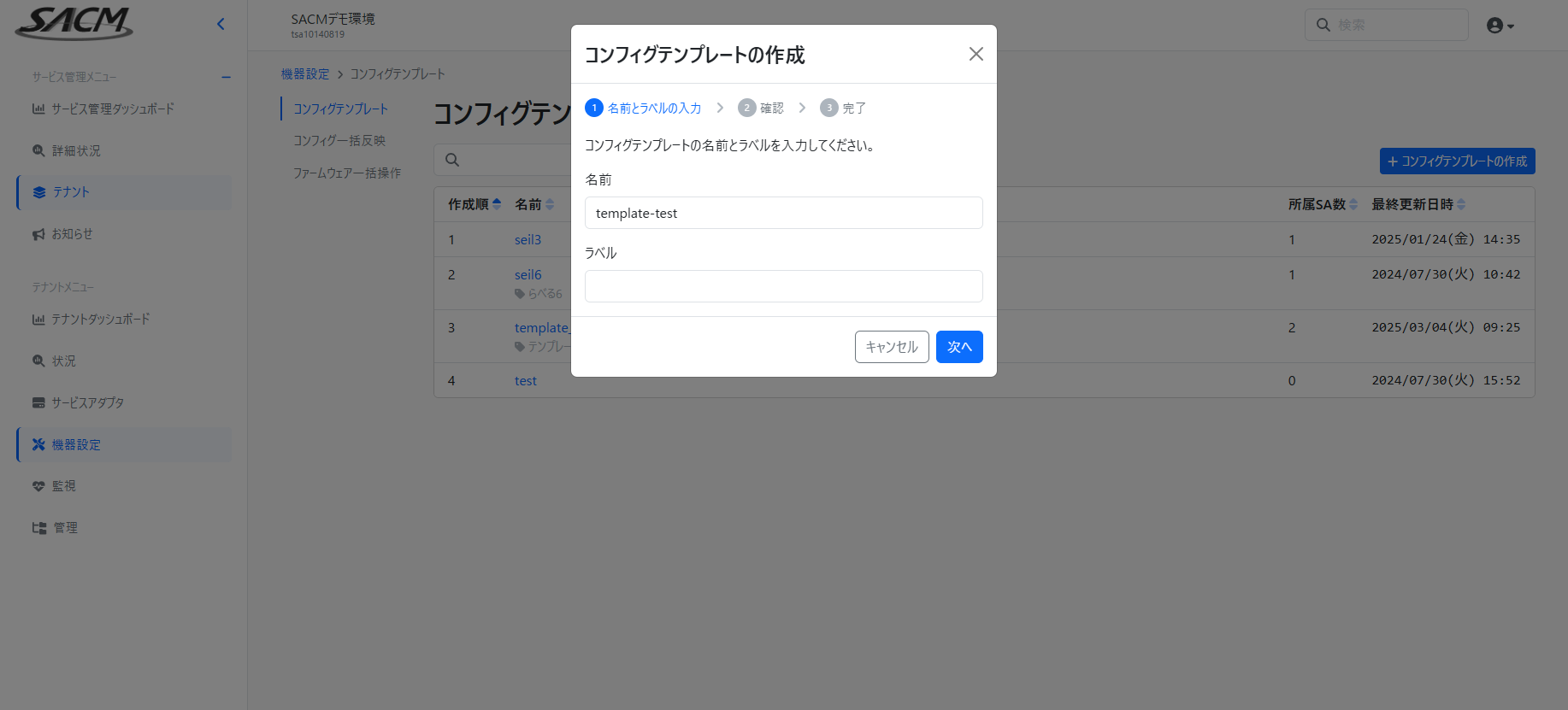
Task: Collapse the サービス管理メニュー section
Action: (226, 77)
